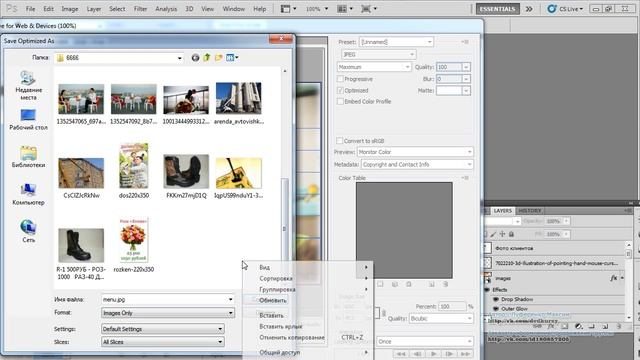This screenshot has width=640, height=360.
Task: Click the file name field with menu.jpg
Action: pyautogui.click(x=168, y=300)
